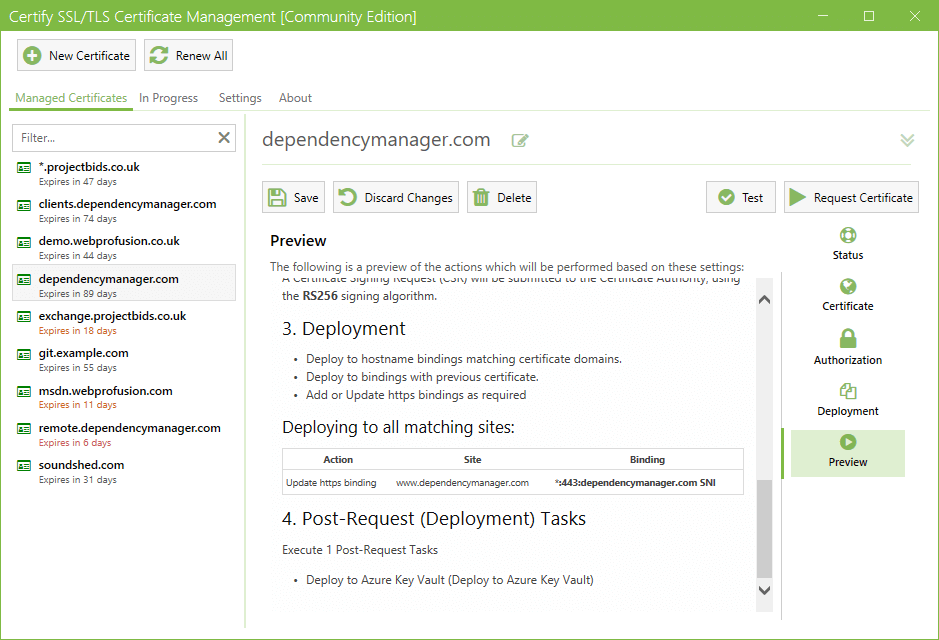The image size is (939, 640).
Task: Select remote.dependencymanager.com in the certificate list
Action: [129, 428]
